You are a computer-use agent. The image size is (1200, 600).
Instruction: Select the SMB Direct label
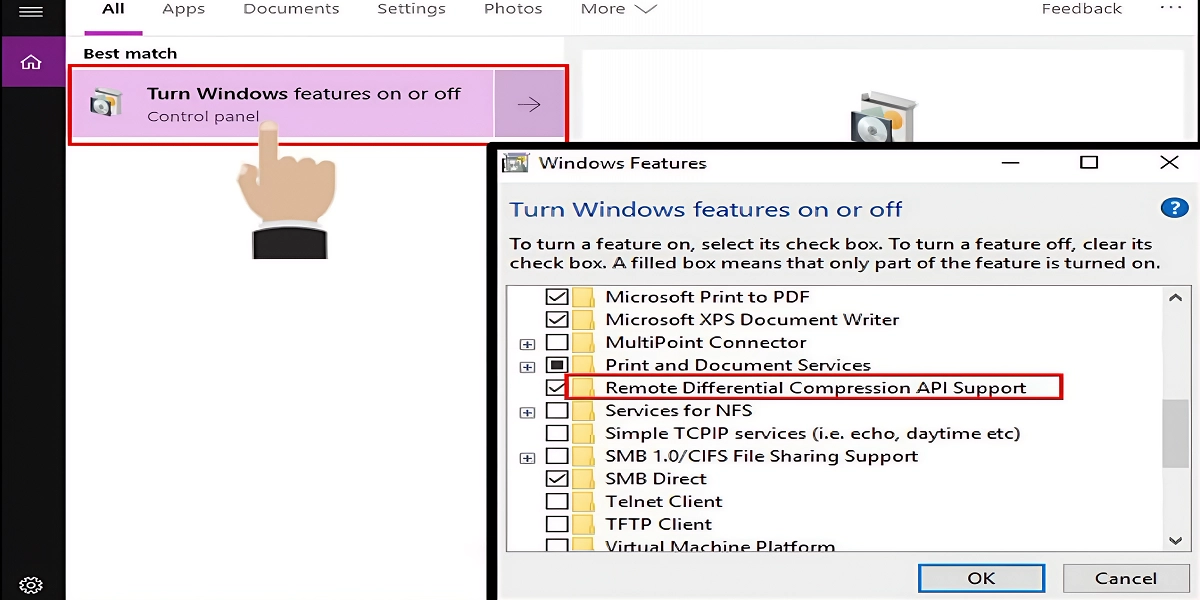click(656, 479)
